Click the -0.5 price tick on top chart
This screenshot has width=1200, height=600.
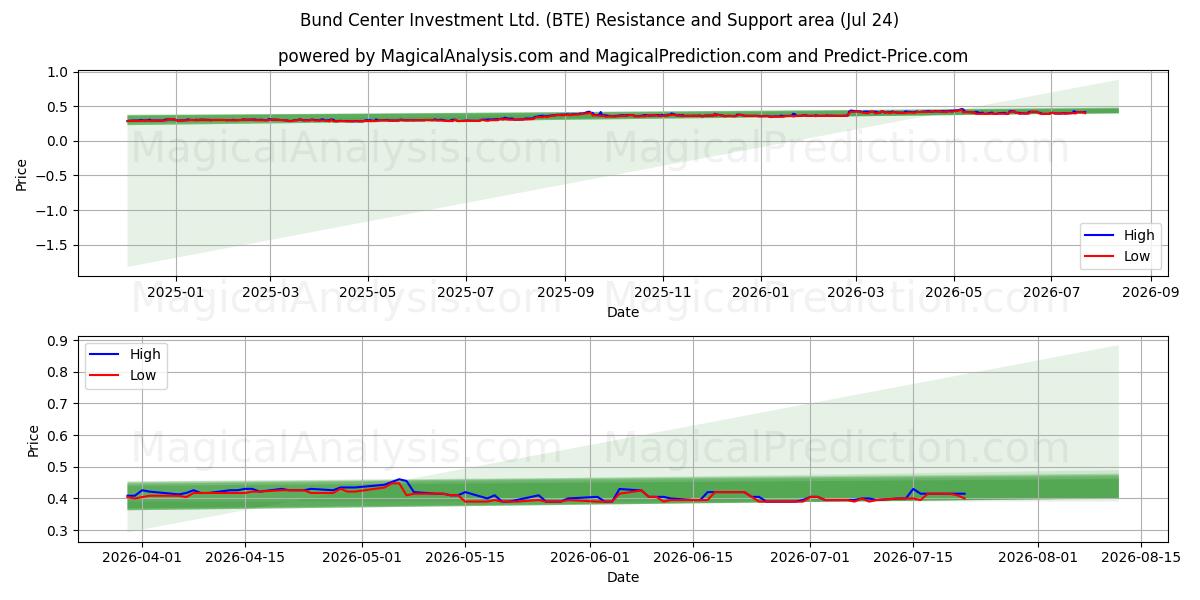pyautogui.click(x=54, y=177)
